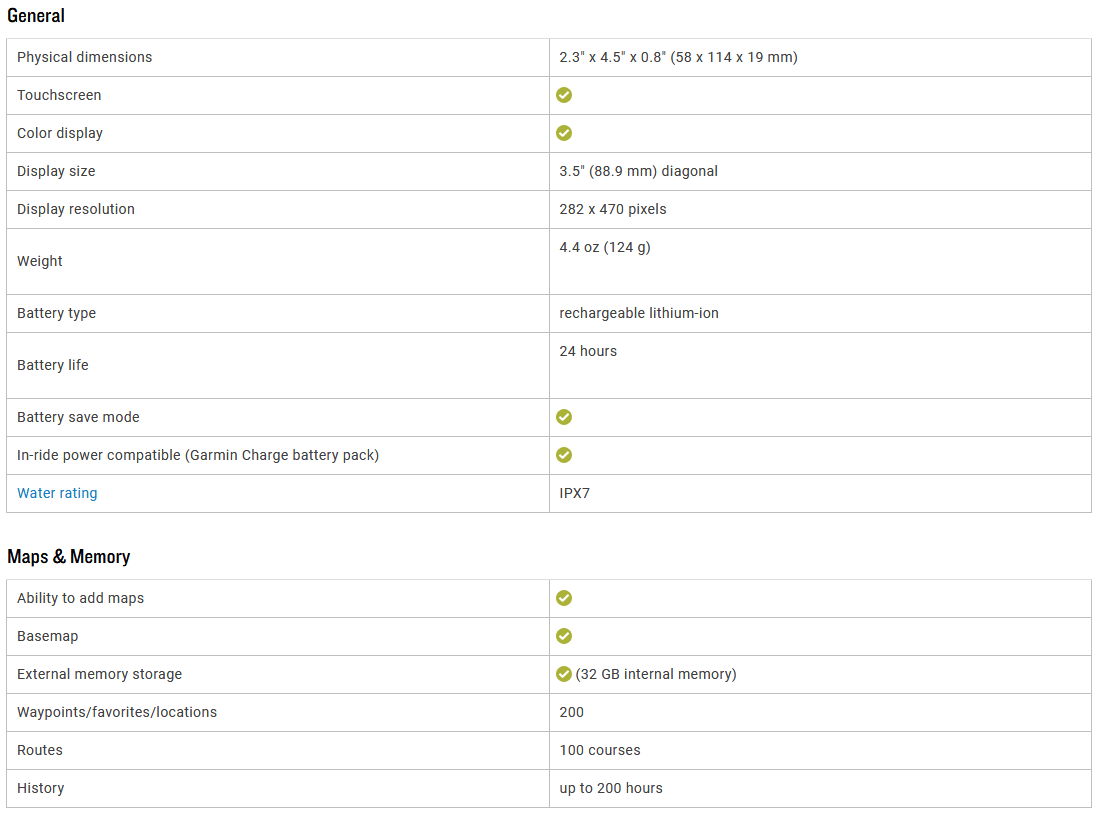1102x817 pixels.
Task: Click the Ability to add maps checkmark
Action: 564,598
